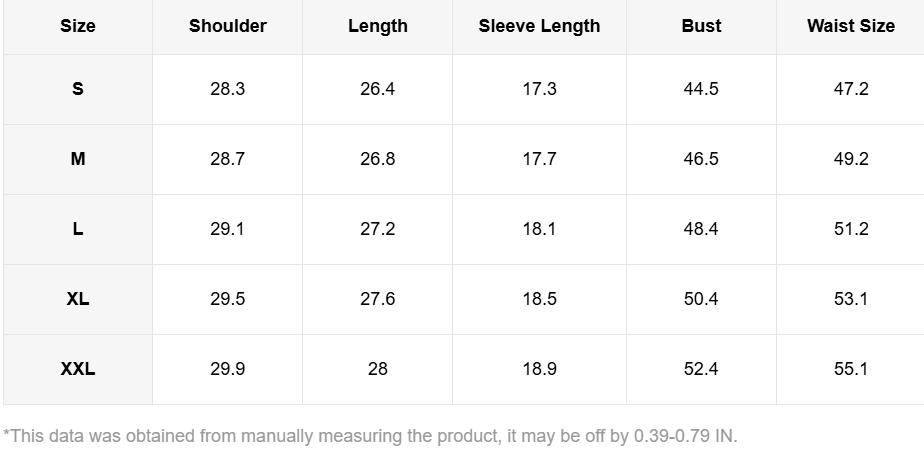The height and width of the screenshot is (465, 924).
Task: Click bust value 50.4 for size XL
Action: [701, 299]
